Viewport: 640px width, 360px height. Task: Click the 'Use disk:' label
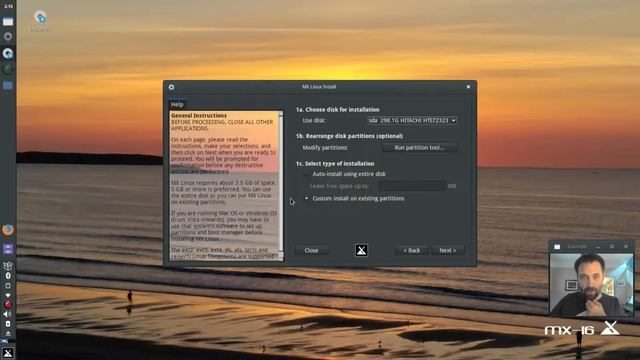(x=314, y=120)
